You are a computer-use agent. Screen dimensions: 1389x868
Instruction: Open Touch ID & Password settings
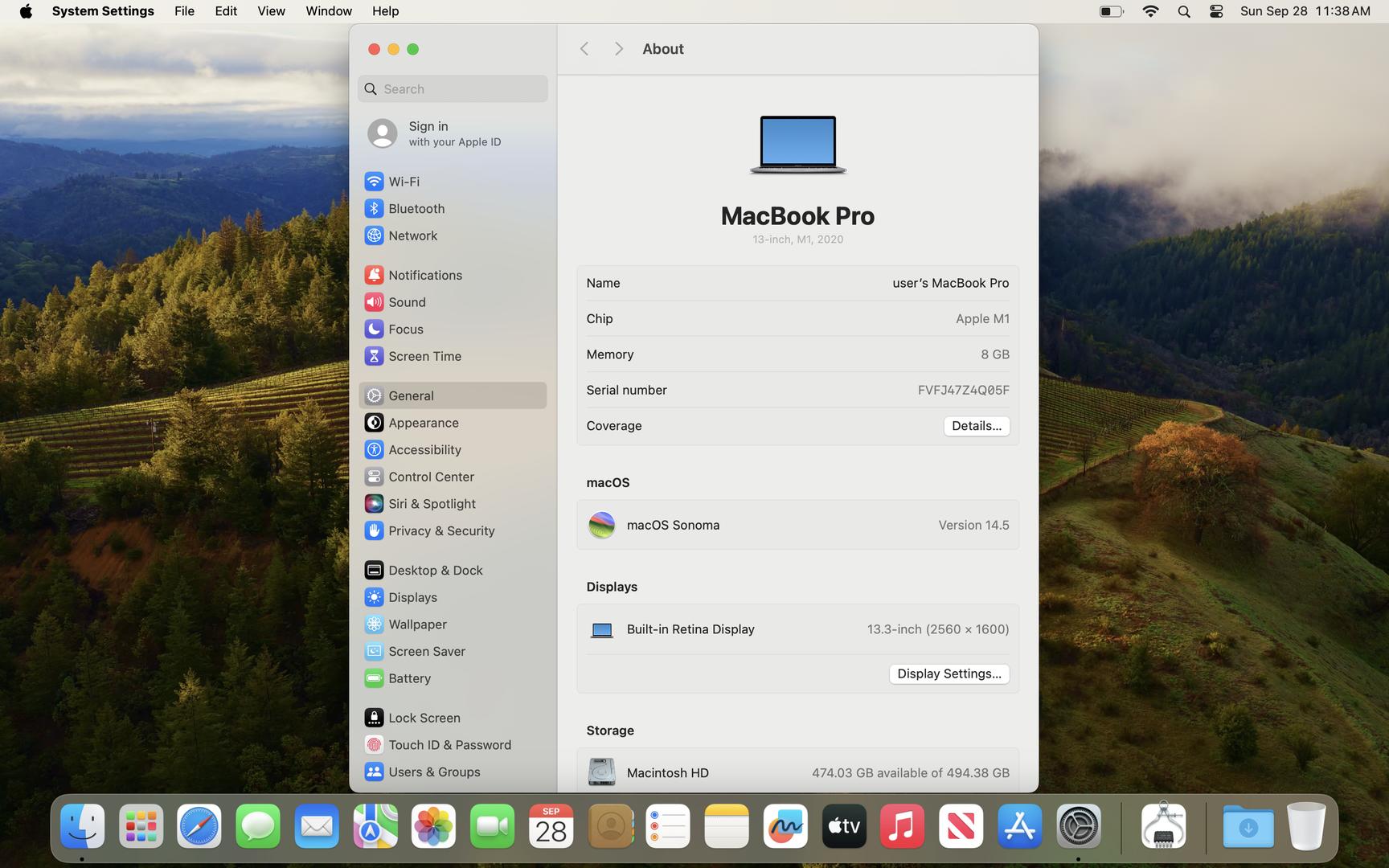tap(453, 745)
